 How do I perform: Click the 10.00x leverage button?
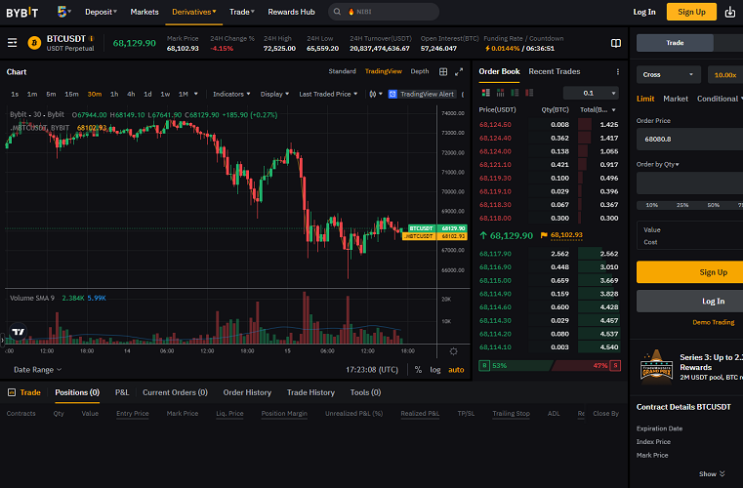pyautogui.click(x=725, y=74)
